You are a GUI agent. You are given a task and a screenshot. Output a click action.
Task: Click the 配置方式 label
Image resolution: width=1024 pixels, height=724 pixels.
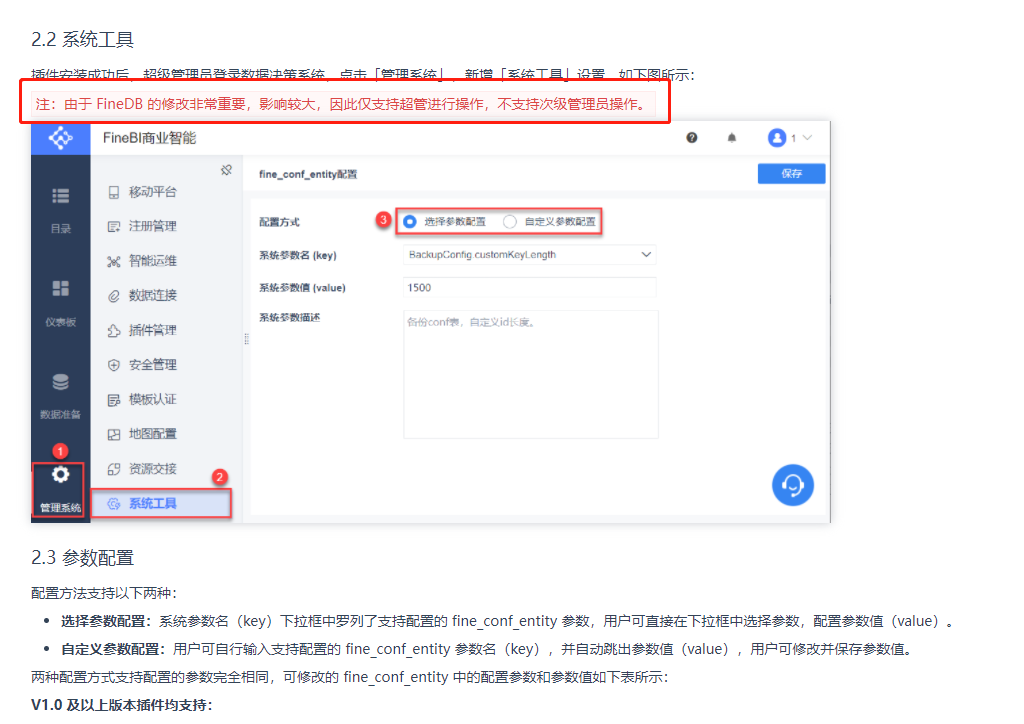[279, 222]
